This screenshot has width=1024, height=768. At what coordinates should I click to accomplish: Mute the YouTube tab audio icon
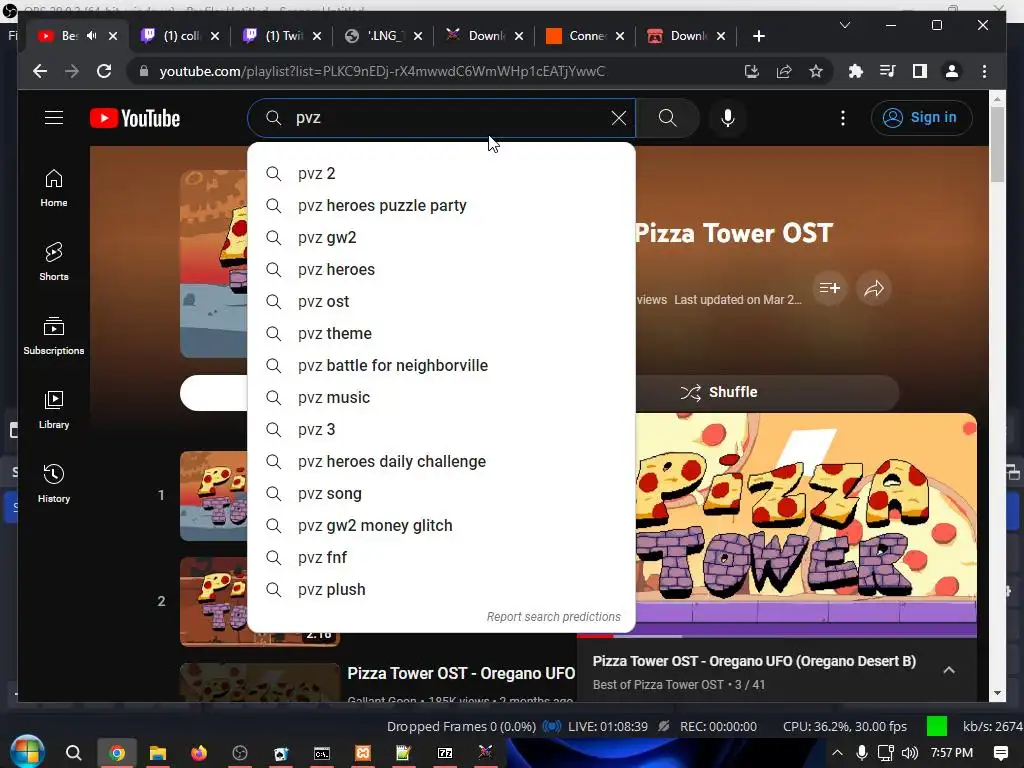(91, 36)
